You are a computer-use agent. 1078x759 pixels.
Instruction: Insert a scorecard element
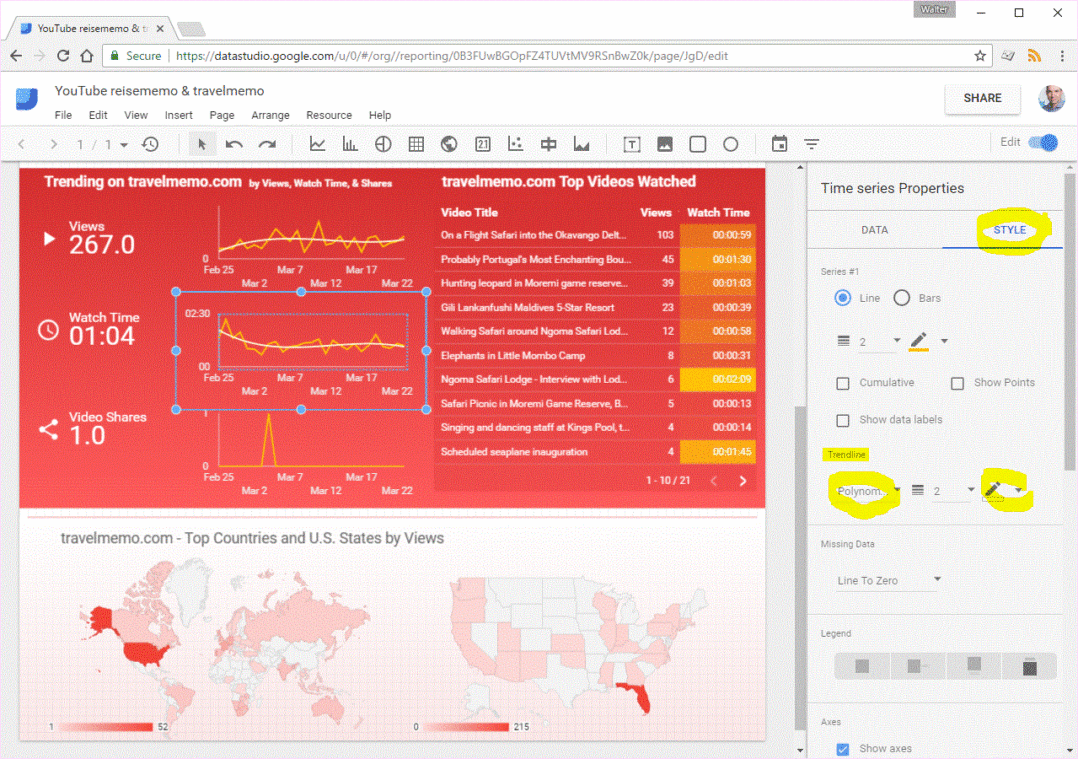pos(482,145)
